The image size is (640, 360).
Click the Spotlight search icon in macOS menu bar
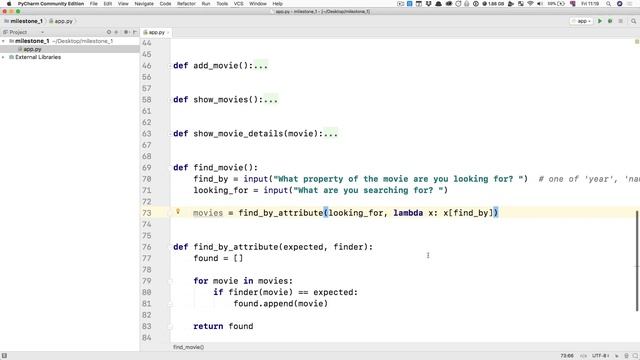click(608, 4)
